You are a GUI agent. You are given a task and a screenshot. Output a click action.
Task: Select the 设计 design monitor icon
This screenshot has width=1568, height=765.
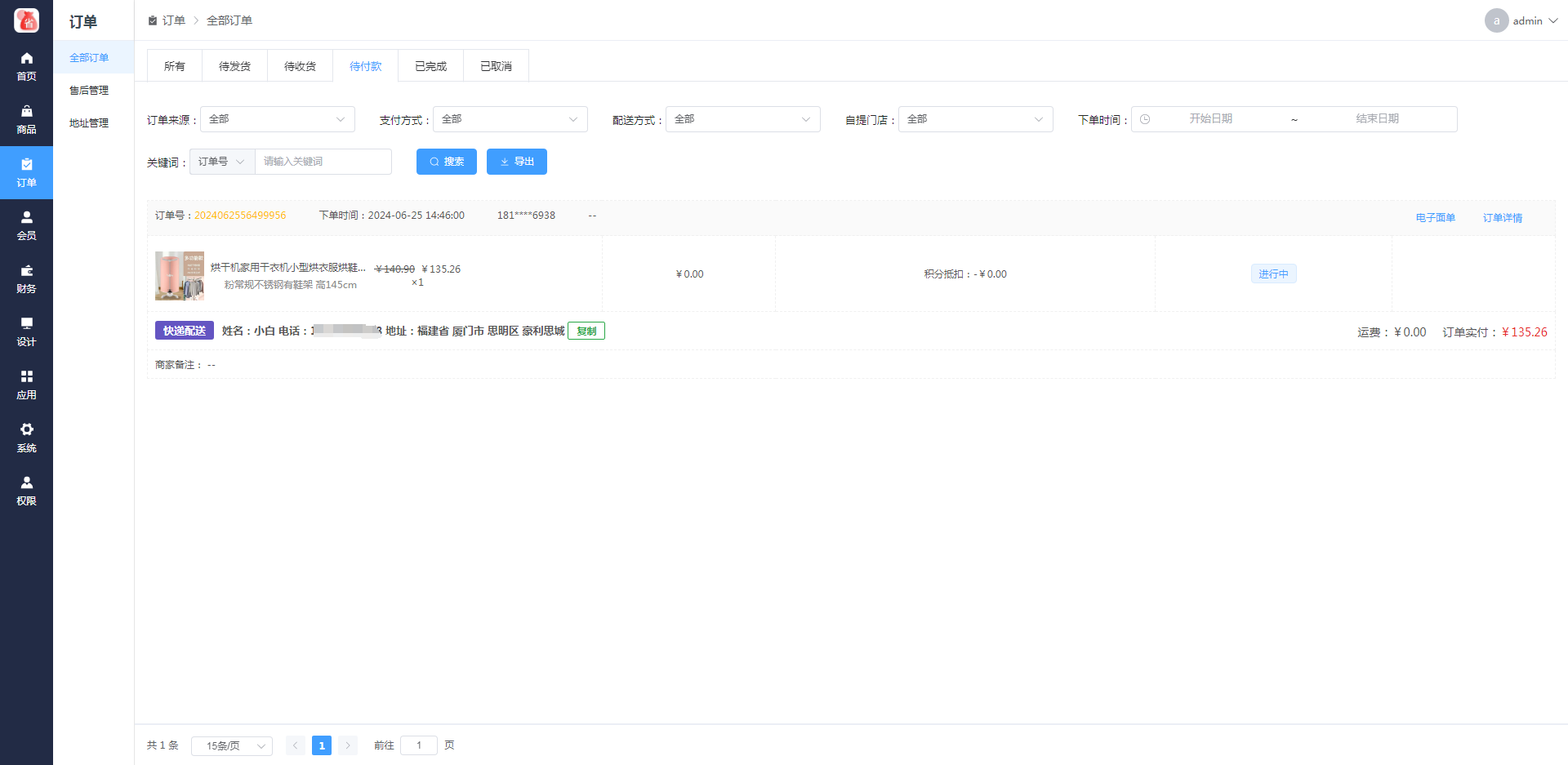point(26,324)
